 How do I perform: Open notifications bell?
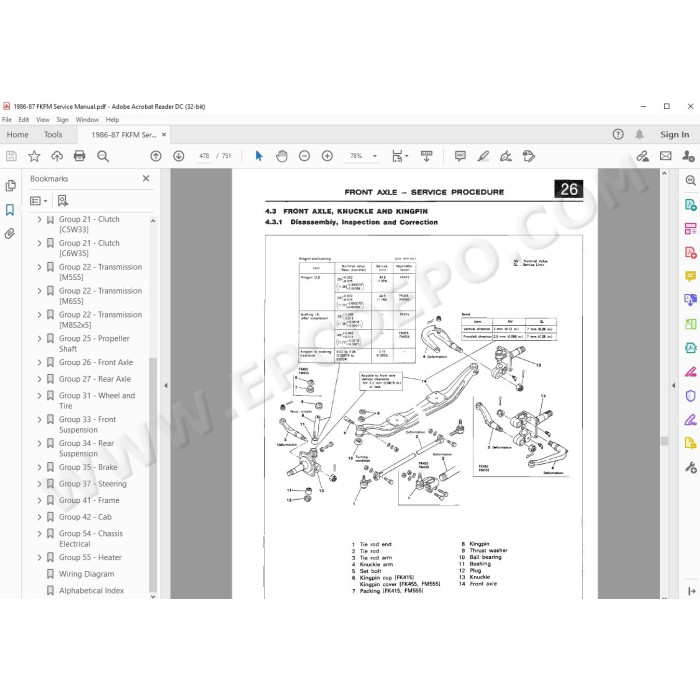[x=639, y=134]
